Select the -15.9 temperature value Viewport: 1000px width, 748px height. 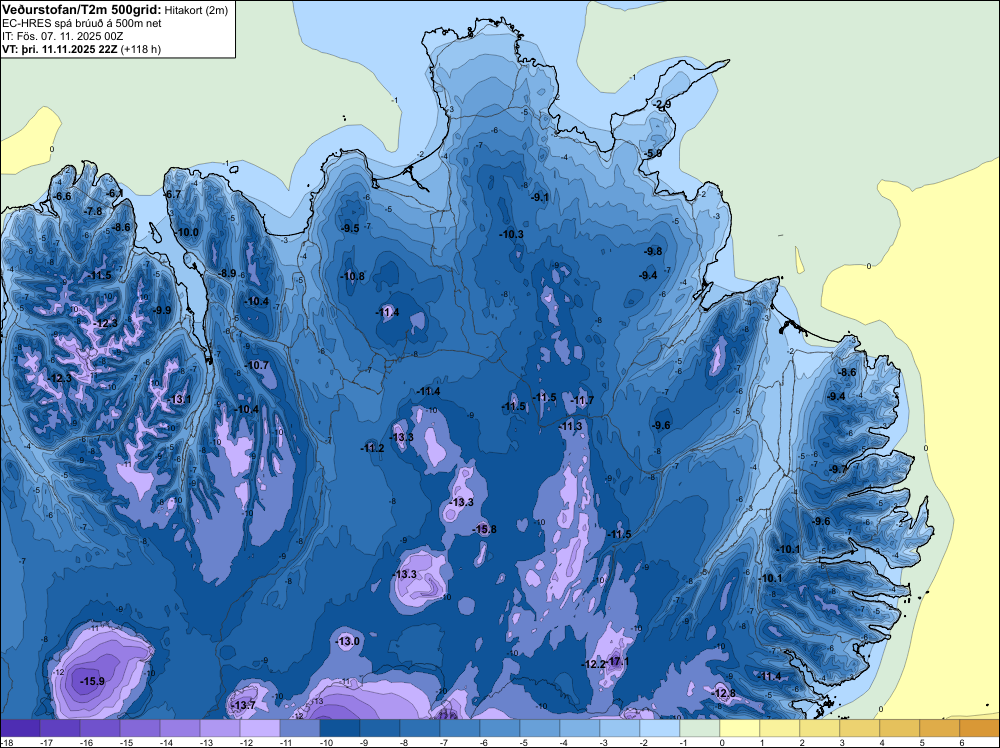pyautogui.click(x=92, y=681)
